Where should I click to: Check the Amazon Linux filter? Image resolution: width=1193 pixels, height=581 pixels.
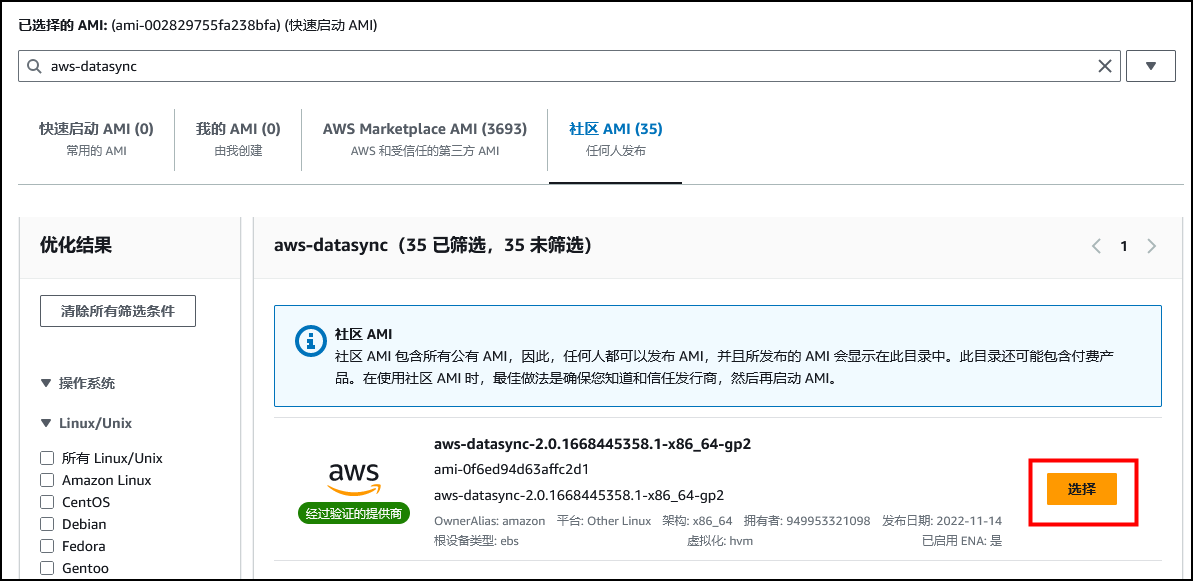pos(47,481)
